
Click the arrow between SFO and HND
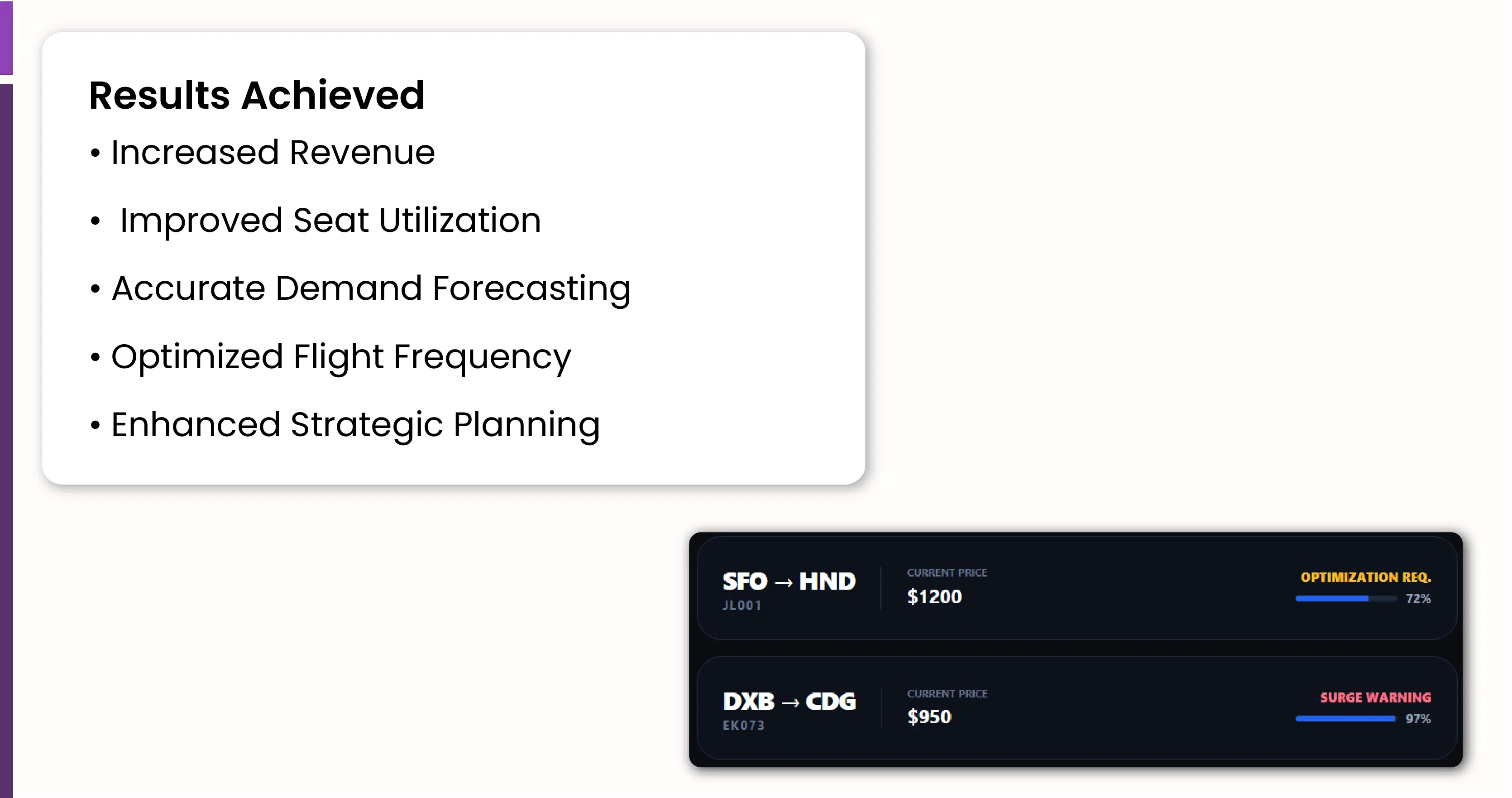(783, 582)
